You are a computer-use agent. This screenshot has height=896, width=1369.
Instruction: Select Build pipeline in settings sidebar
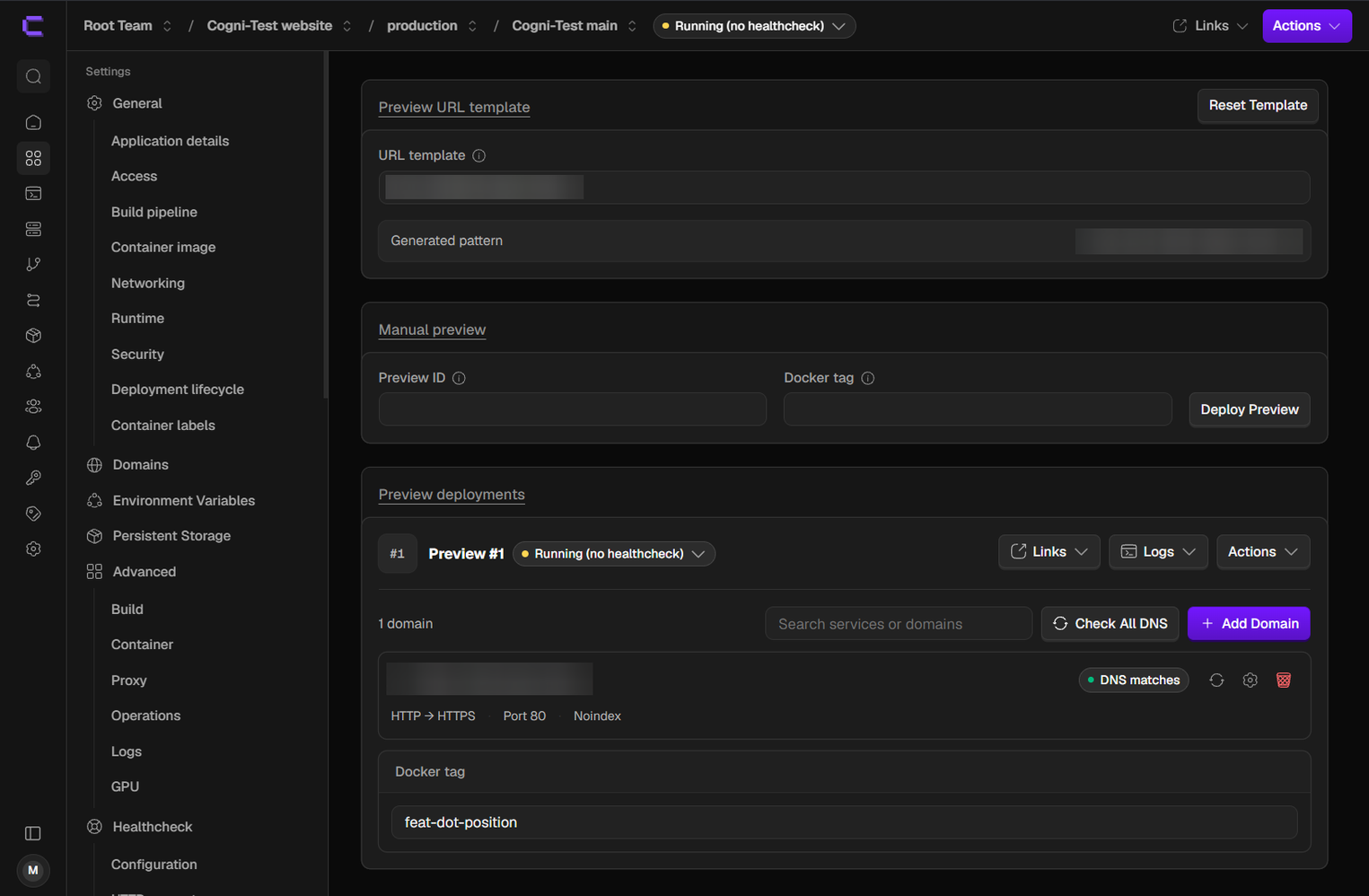coord(154,212)
